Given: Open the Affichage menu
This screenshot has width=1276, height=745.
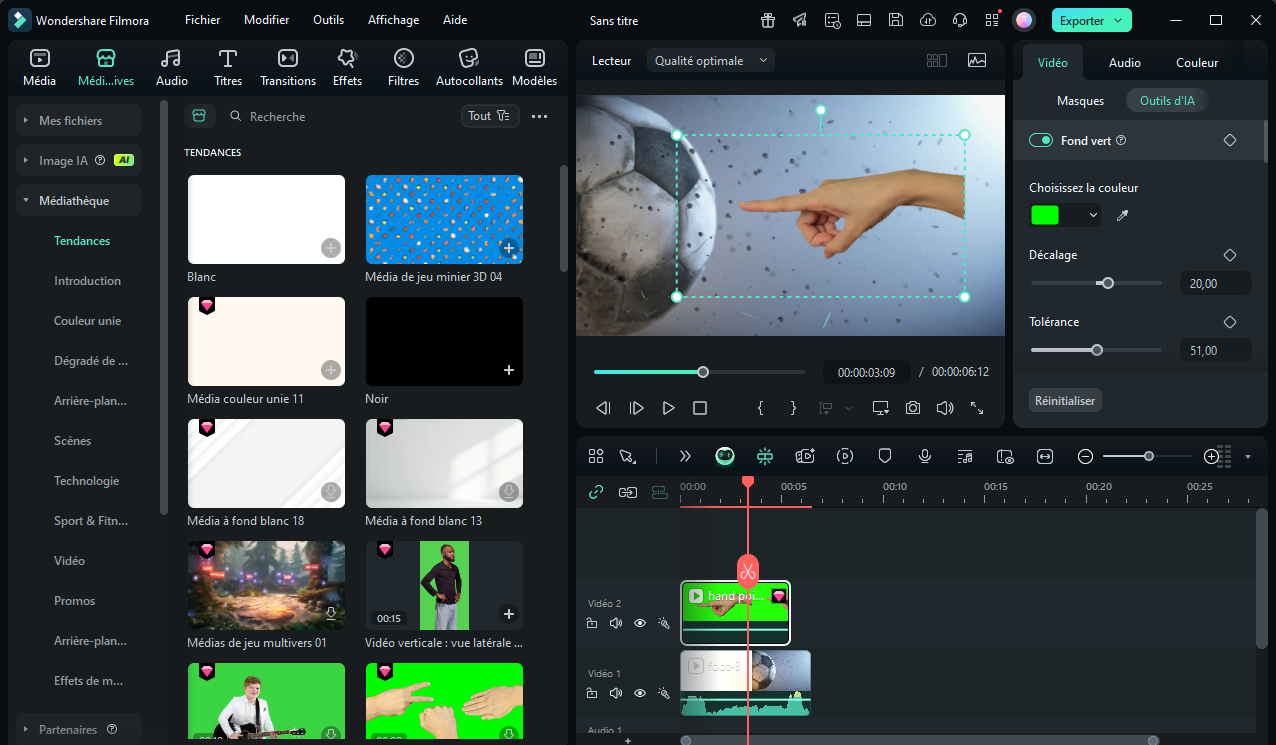Looking at the screenshot, I should coord(394,20).
